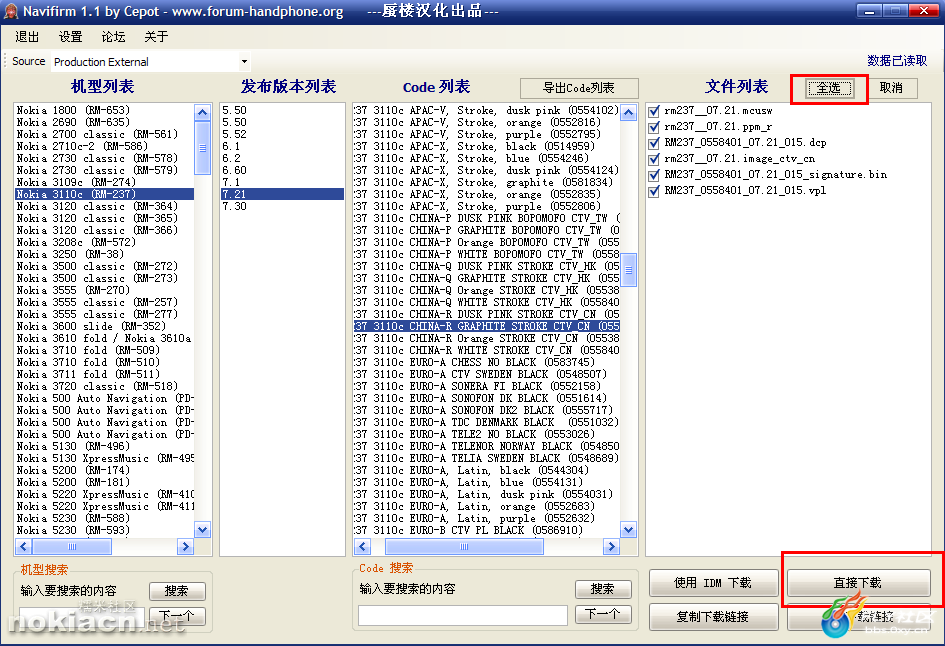Select EURO-A CHESS NO BLACK (0583745) code
This screenshot has height=646, width=945.
click(x=487, y=362)
